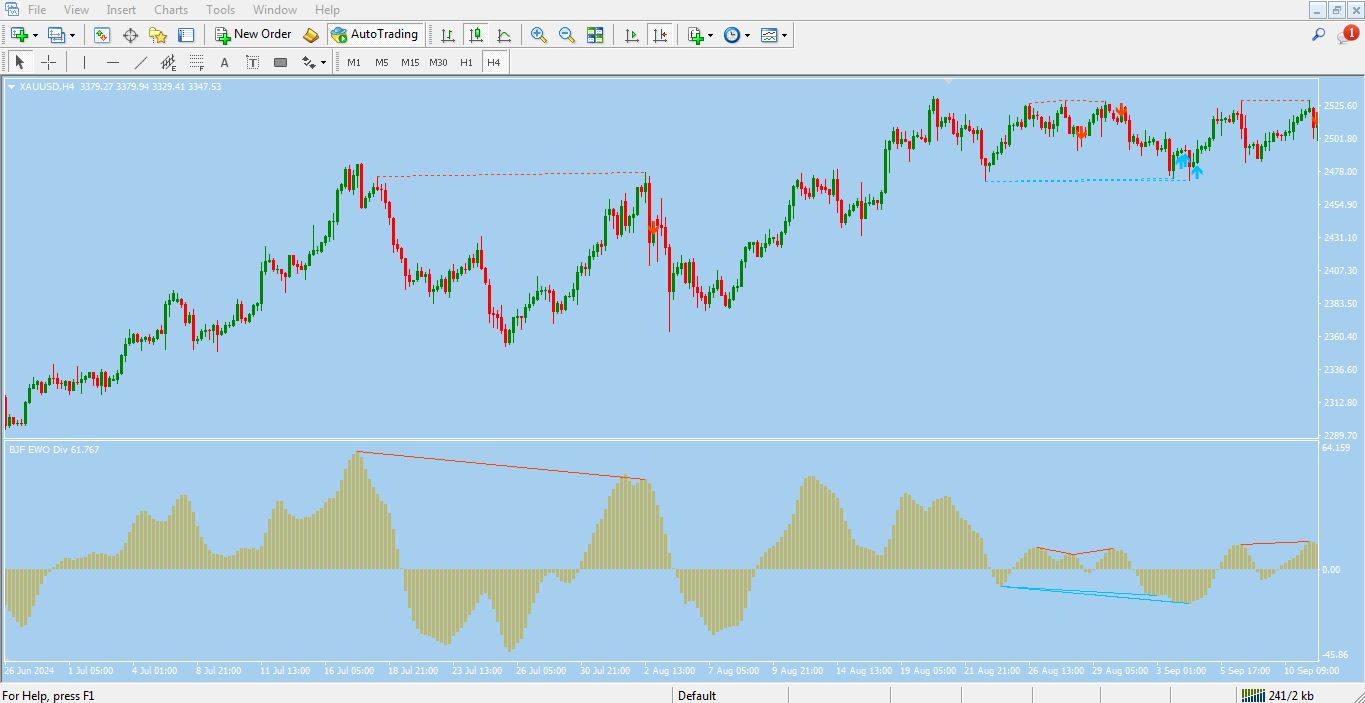This screenshot has height=703, width=1365.
Task: Open the Templates dropdown
Action: click(772, 34)
